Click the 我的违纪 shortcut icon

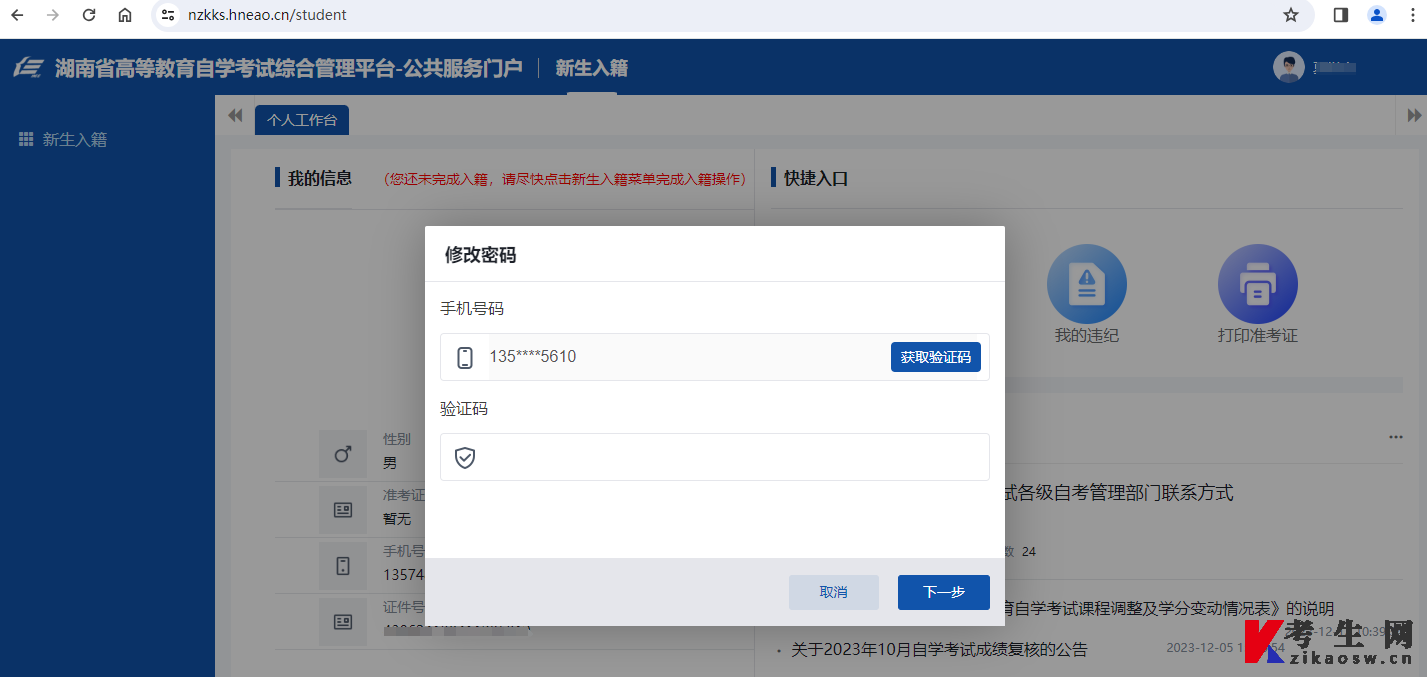1086,283
